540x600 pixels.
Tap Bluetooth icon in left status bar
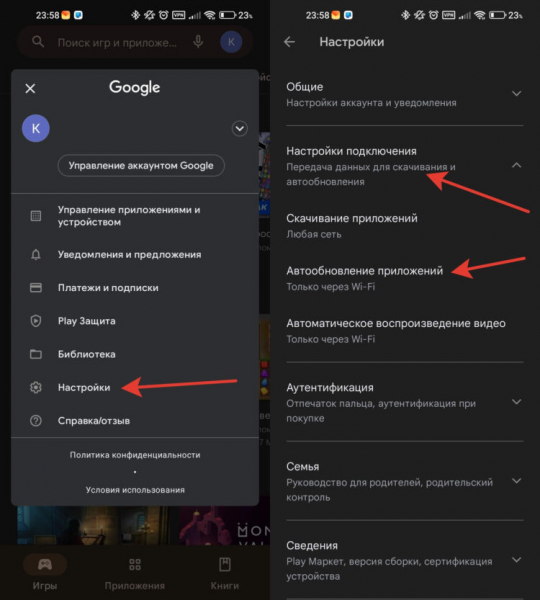pyautogui.click(x=135, y=15)
